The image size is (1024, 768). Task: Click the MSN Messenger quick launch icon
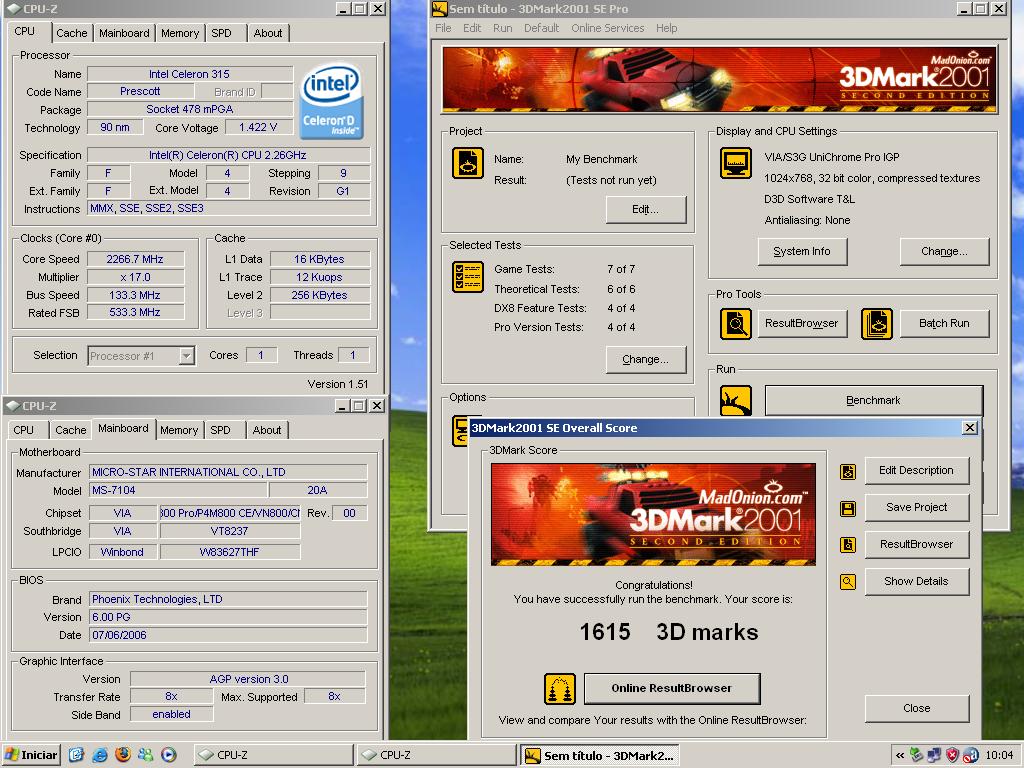pos(146,755)
